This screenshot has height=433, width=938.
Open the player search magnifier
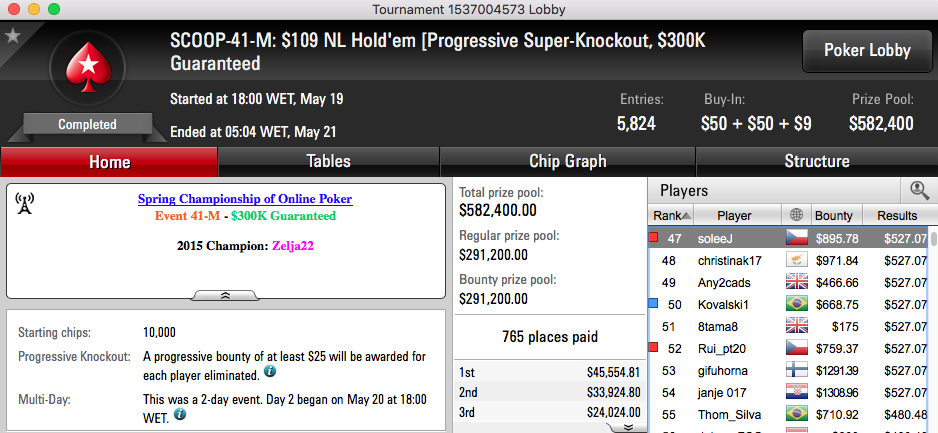point(919,190)
